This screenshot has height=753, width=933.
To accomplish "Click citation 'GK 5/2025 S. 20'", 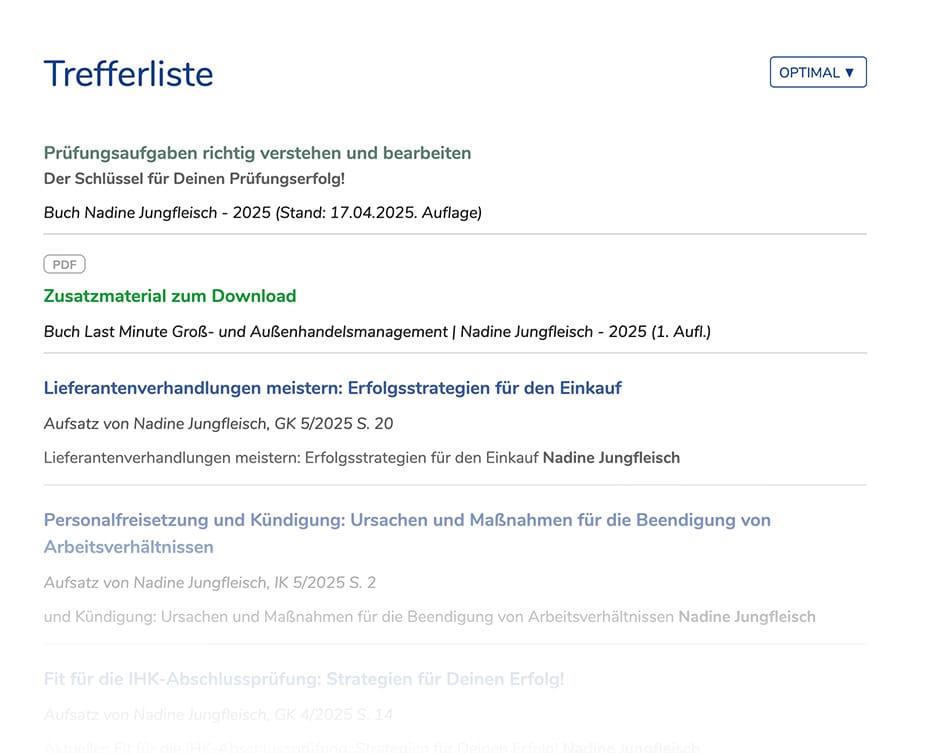I will tap(333, 424).
